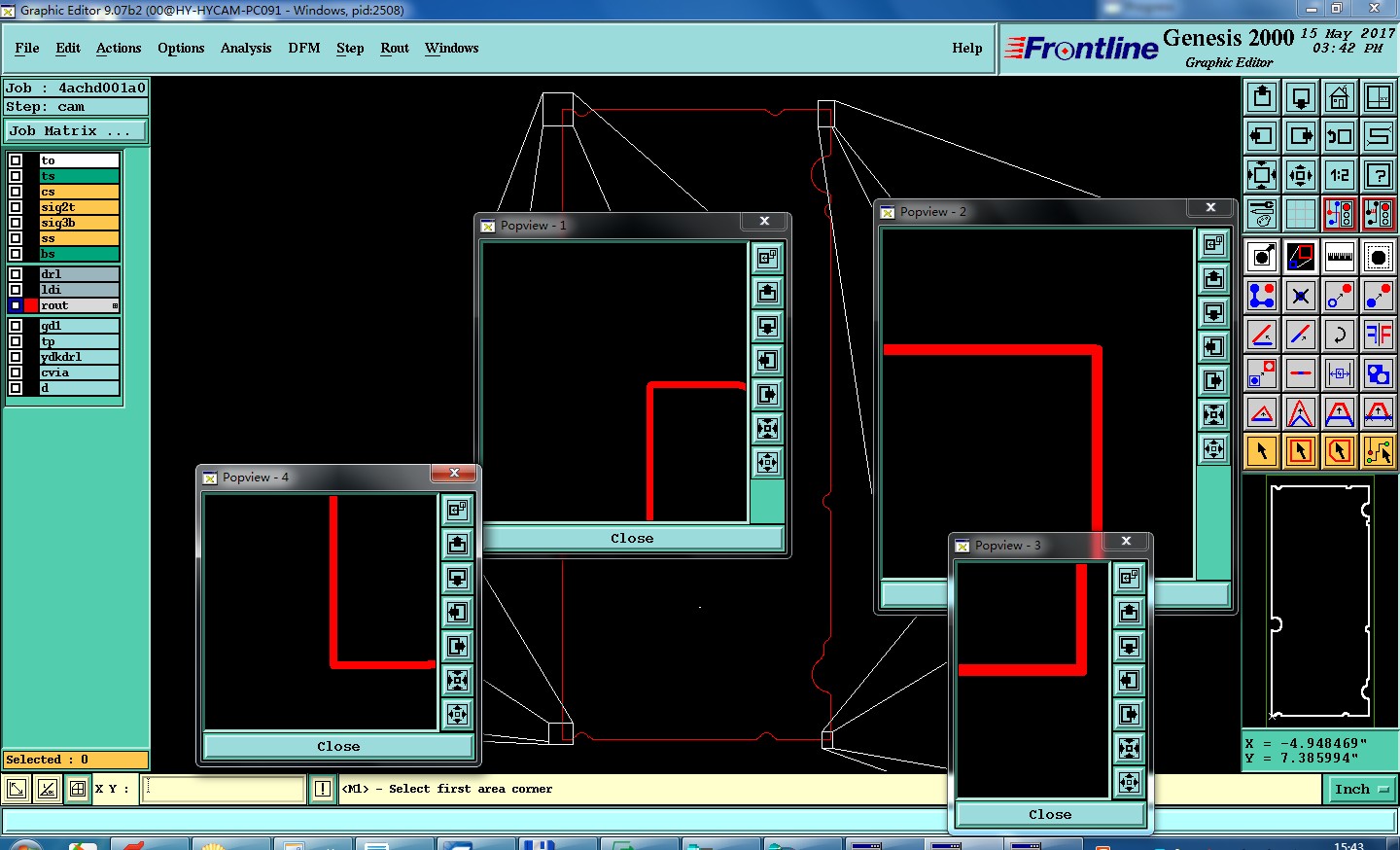Open the Actions menu
Viewport: 1400px width, 850px height.
[x=119, y=48]
